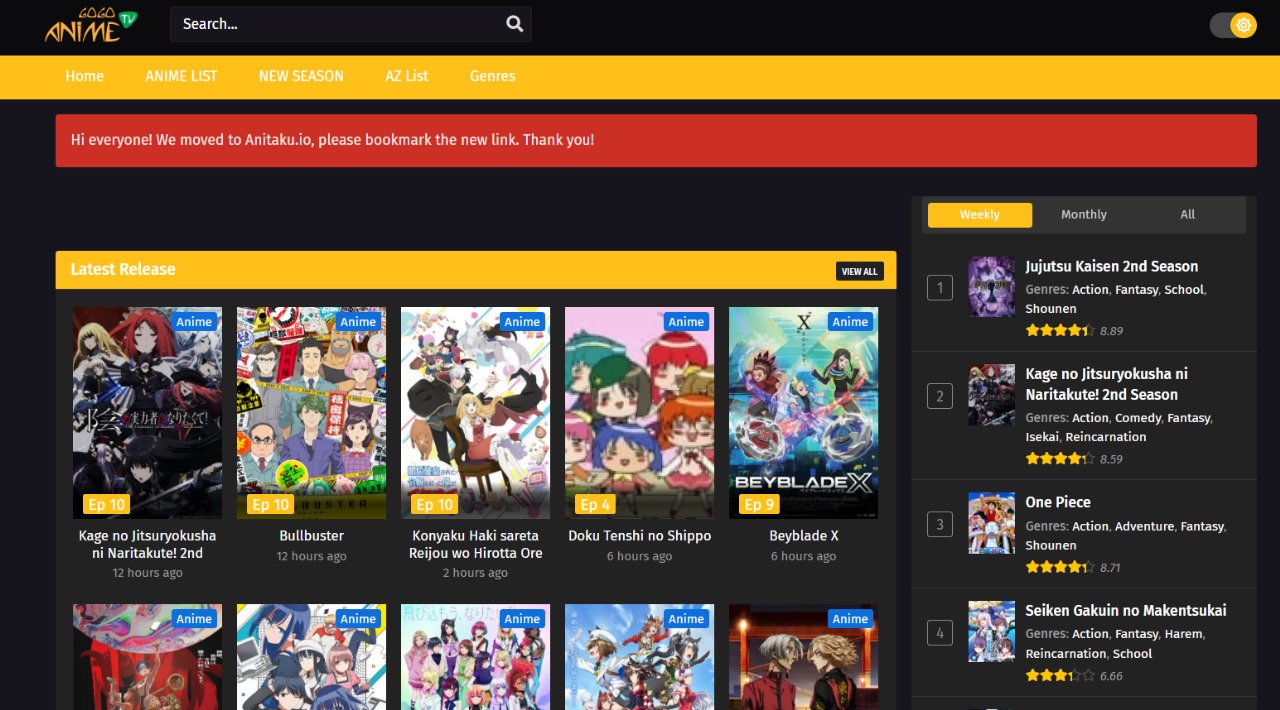Open the Beyblade X poster thumbnail

point(803,412)
